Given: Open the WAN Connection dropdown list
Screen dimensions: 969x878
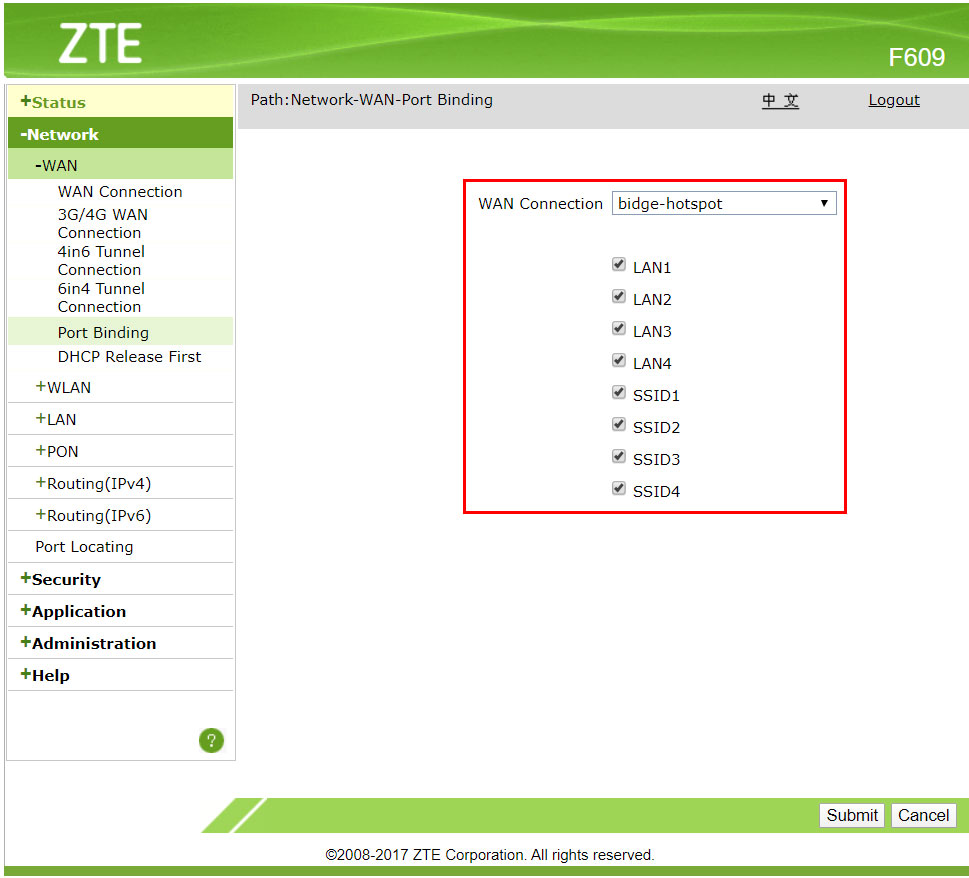Looking at the screenshot, I should [724, 203].
